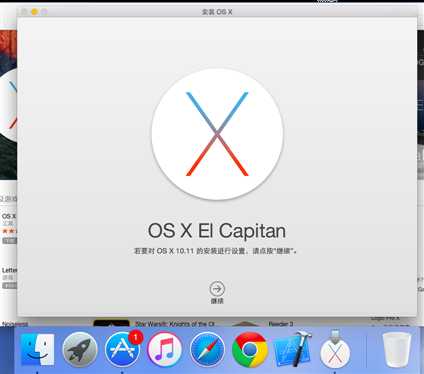The image size is (424, 374).
Task: Open Finder from the dock
Action: (37, 349)
